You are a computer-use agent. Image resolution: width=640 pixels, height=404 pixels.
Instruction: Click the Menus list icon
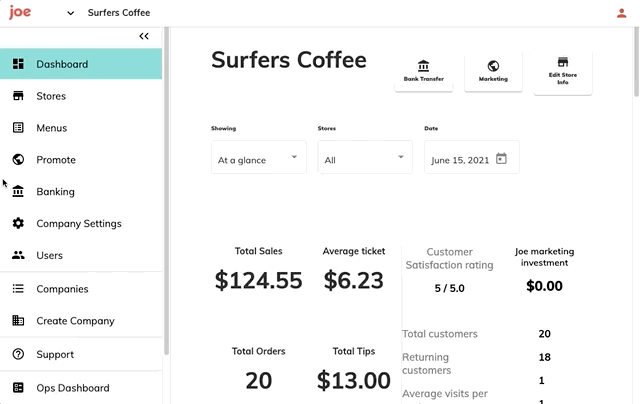coord(18,128)
